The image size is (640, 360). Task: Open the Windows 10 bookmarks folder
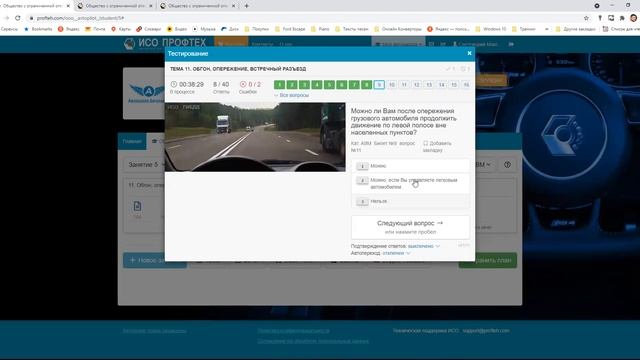click(x=491, y=29)
